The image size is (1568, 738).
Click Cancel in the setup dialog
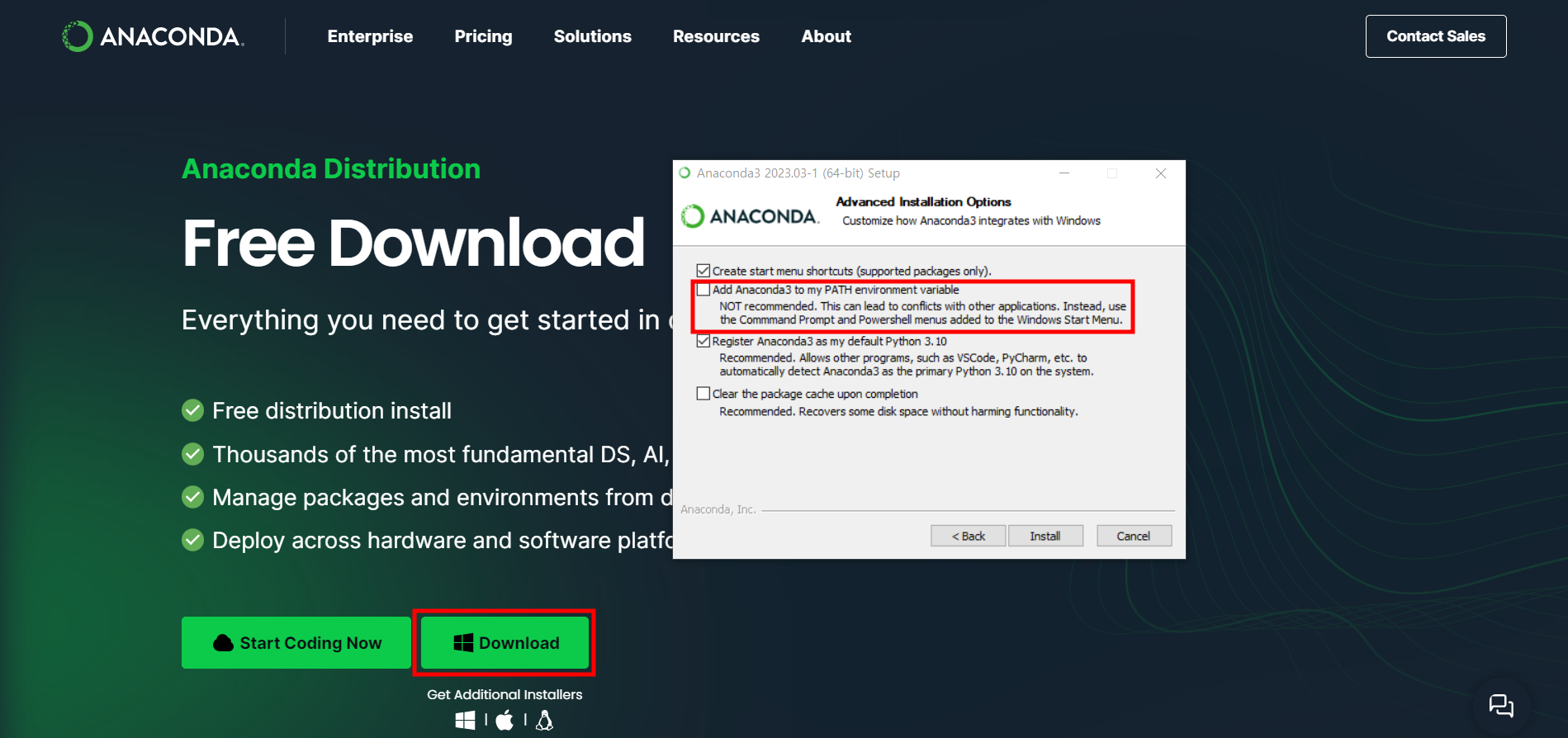[x=1134, y=536]
